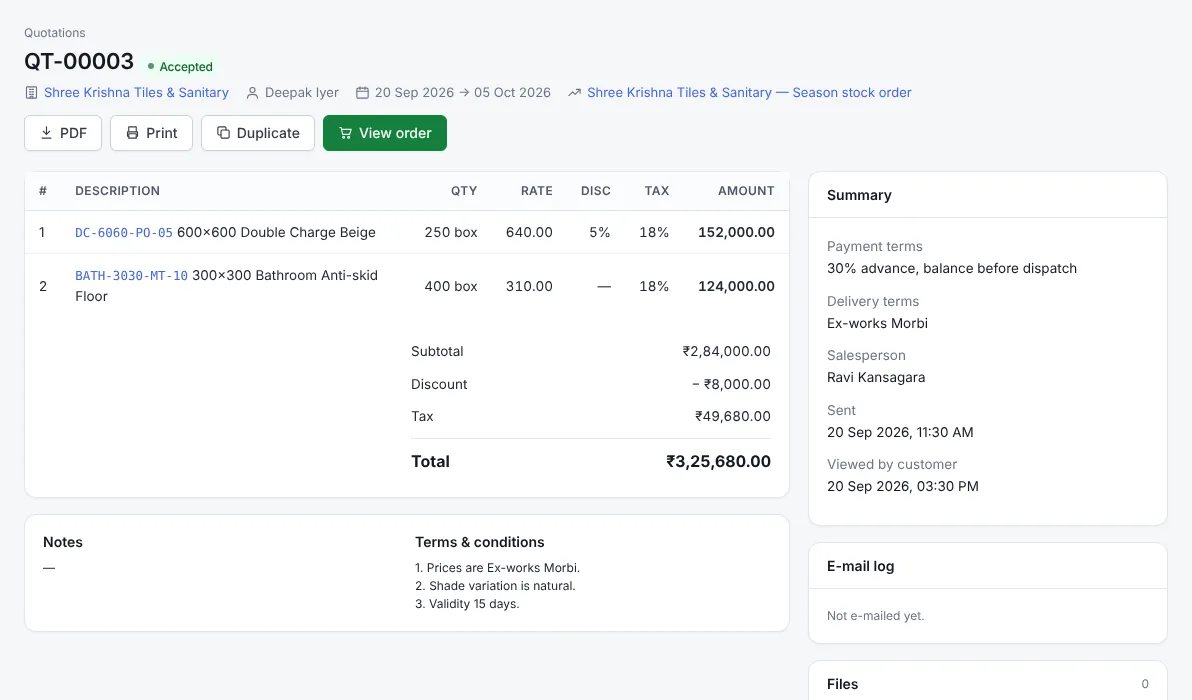Click the 5% discount cell

click(x=600, y=233)
